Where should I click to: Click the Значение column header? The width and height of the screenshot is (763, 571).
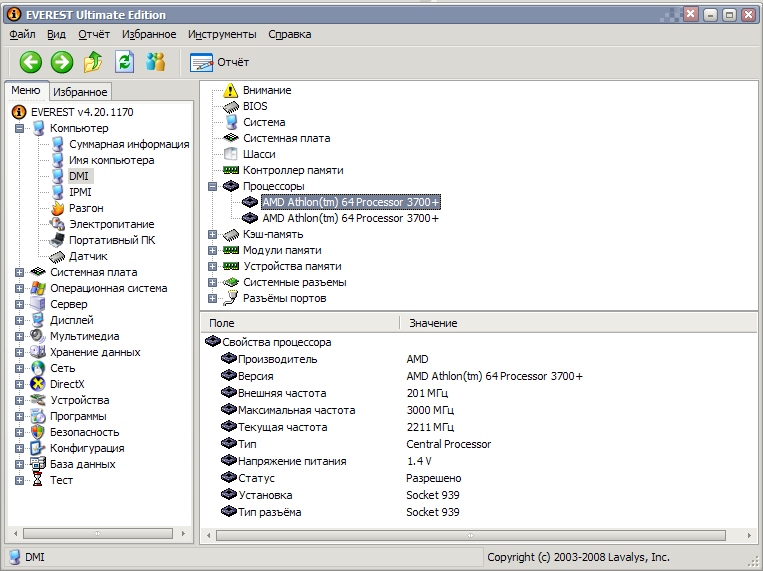pyautogui.click(x=579, y=323)
